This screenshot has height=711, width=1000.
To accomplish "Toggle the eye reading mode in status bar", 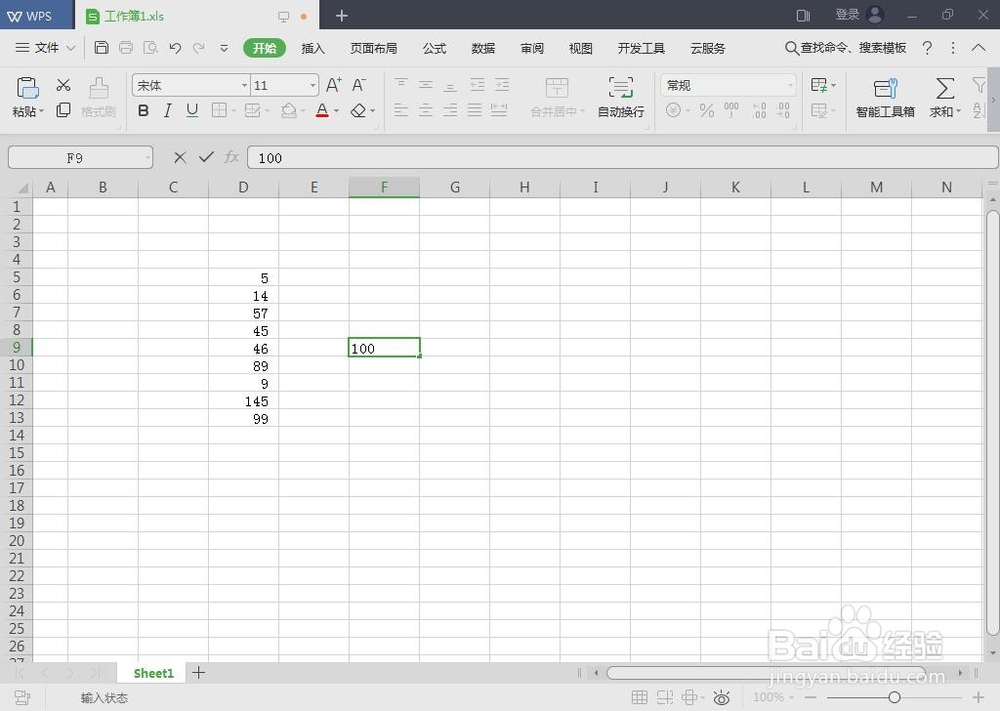I will tap(723, 697).
